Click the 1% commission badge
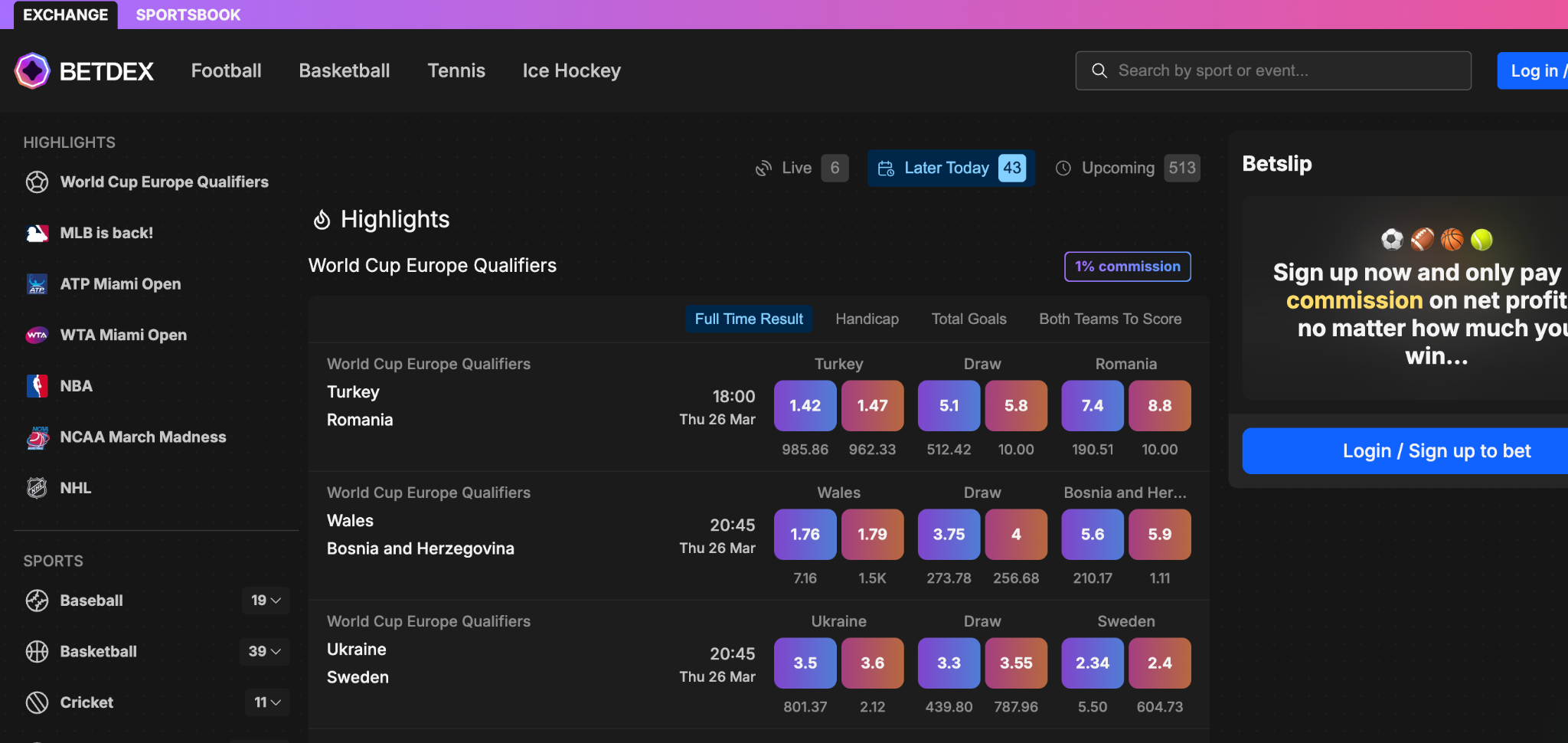 coord(1128,267)
